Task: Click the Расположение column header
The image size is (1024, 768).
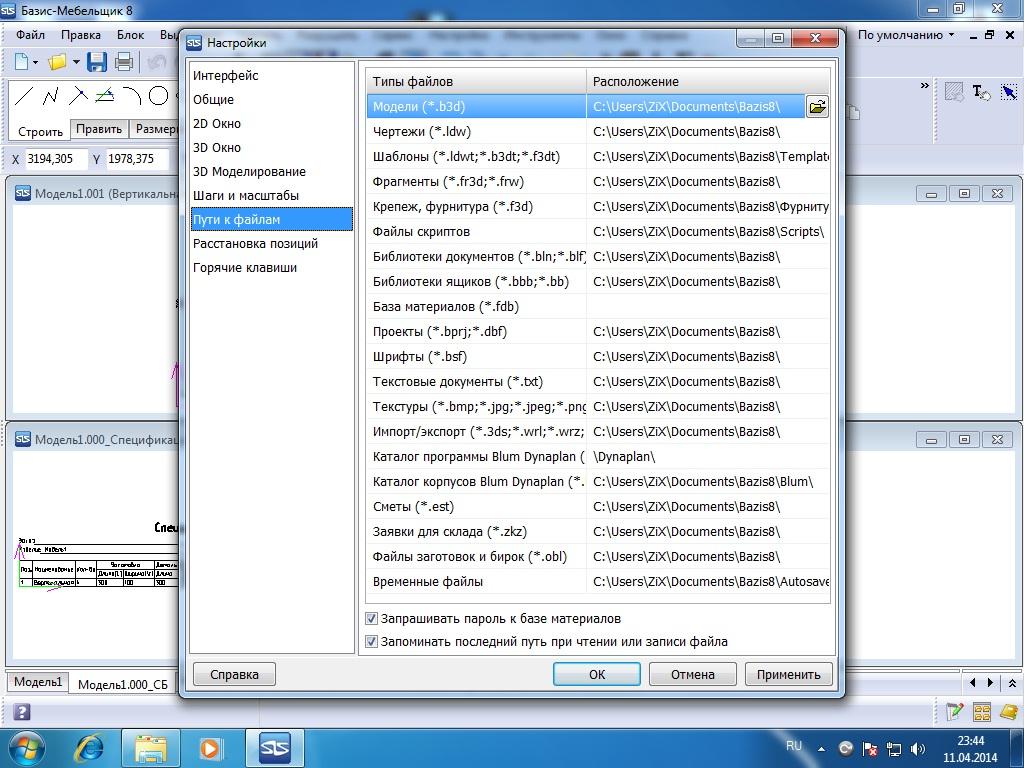Action: 708,82
